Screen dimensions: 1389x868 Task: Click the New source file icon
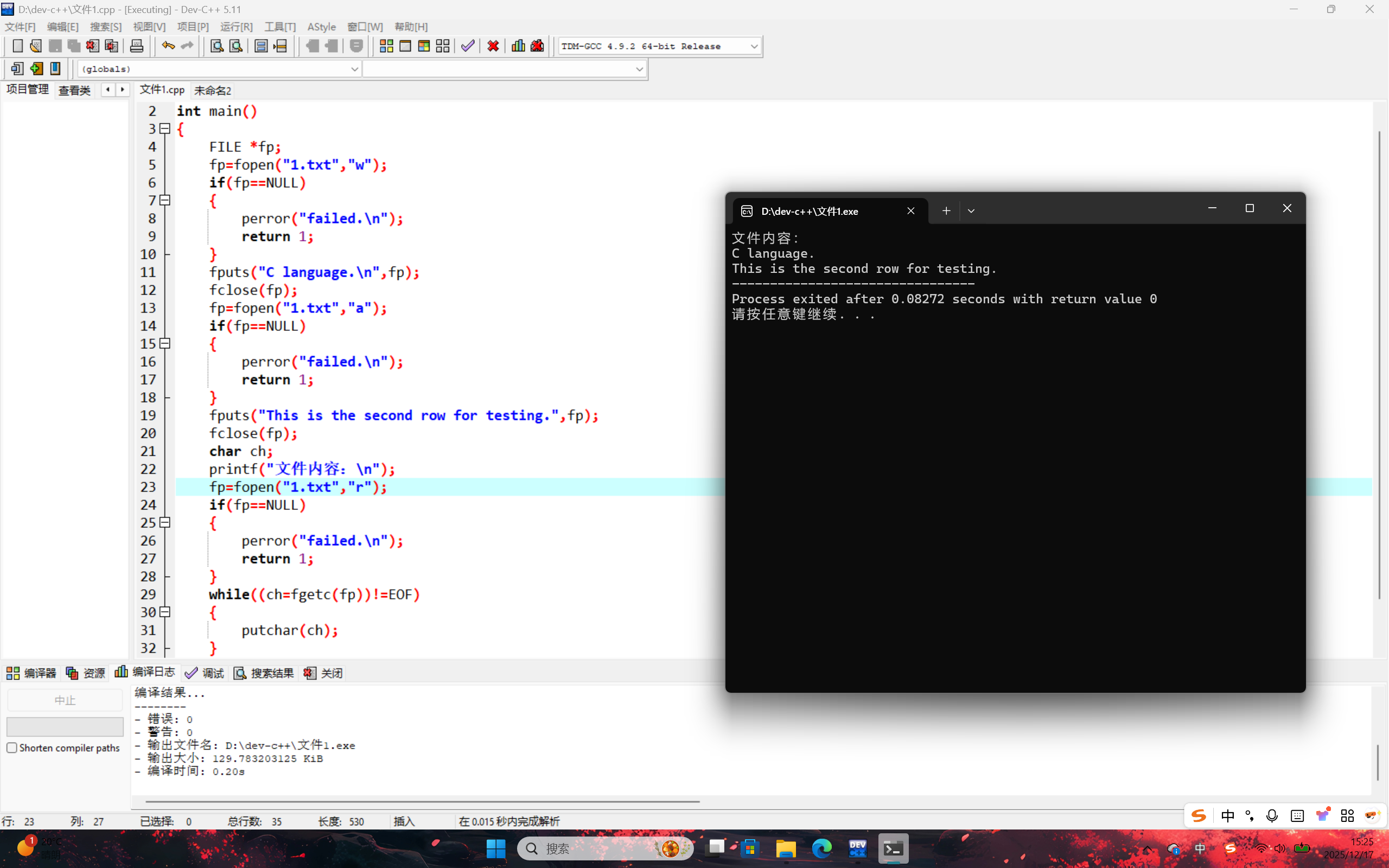[17, 46]
